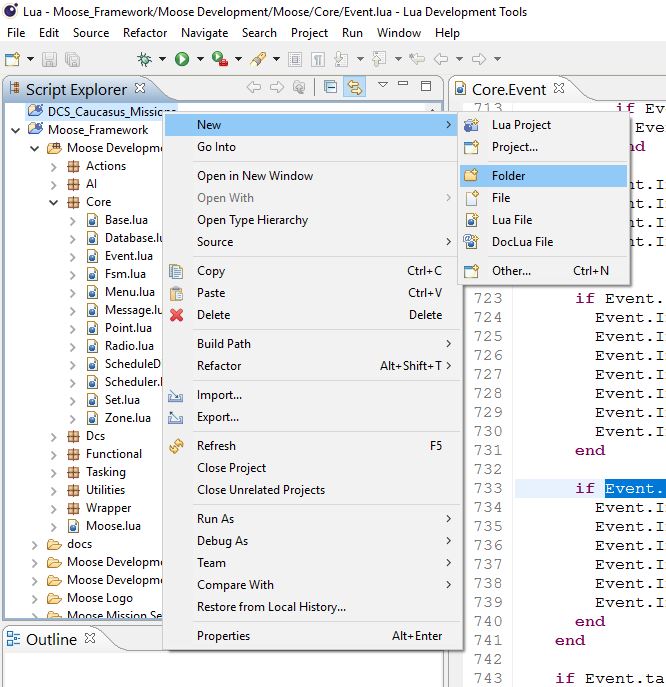Click the New wizard toolbar icon
Image resolution: width=666 pixels, height=687 pixels.
(x=12, y=60)
